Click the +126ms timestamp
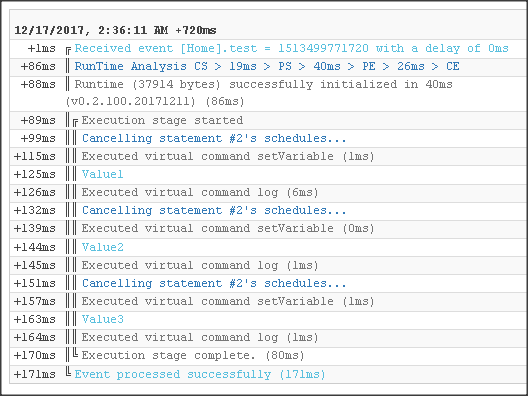This screenshot has height=396, width=528. (x=35, y=192)
